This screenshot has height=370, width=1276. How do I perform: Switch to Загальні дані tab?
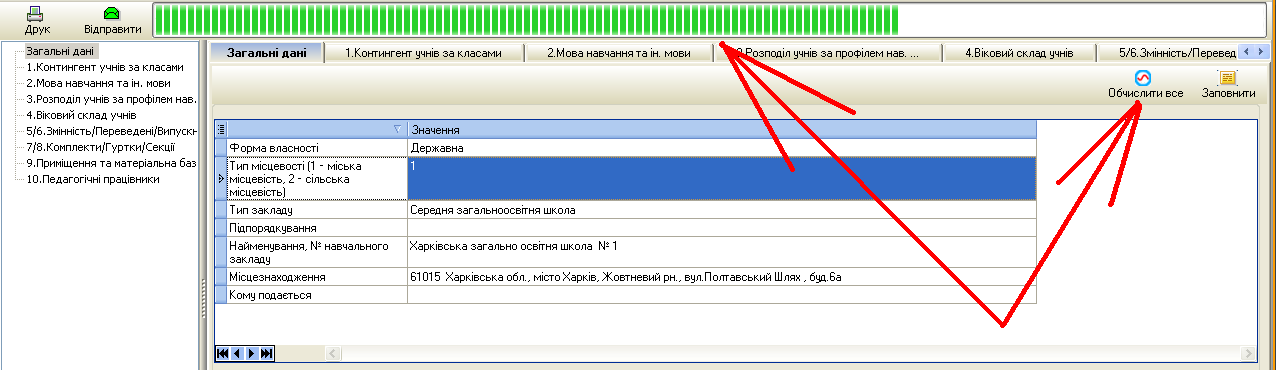[267, 52]
